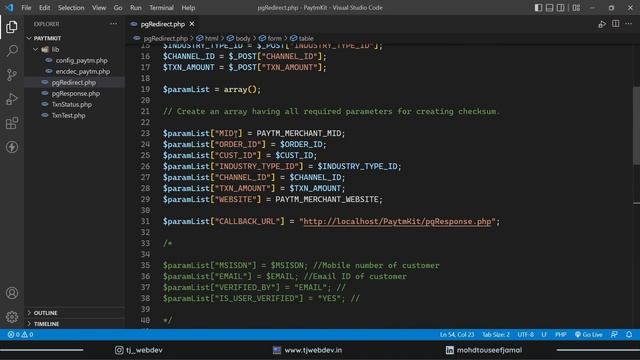Change the UTF-8 encoding setting

click(x=526, y=335)
